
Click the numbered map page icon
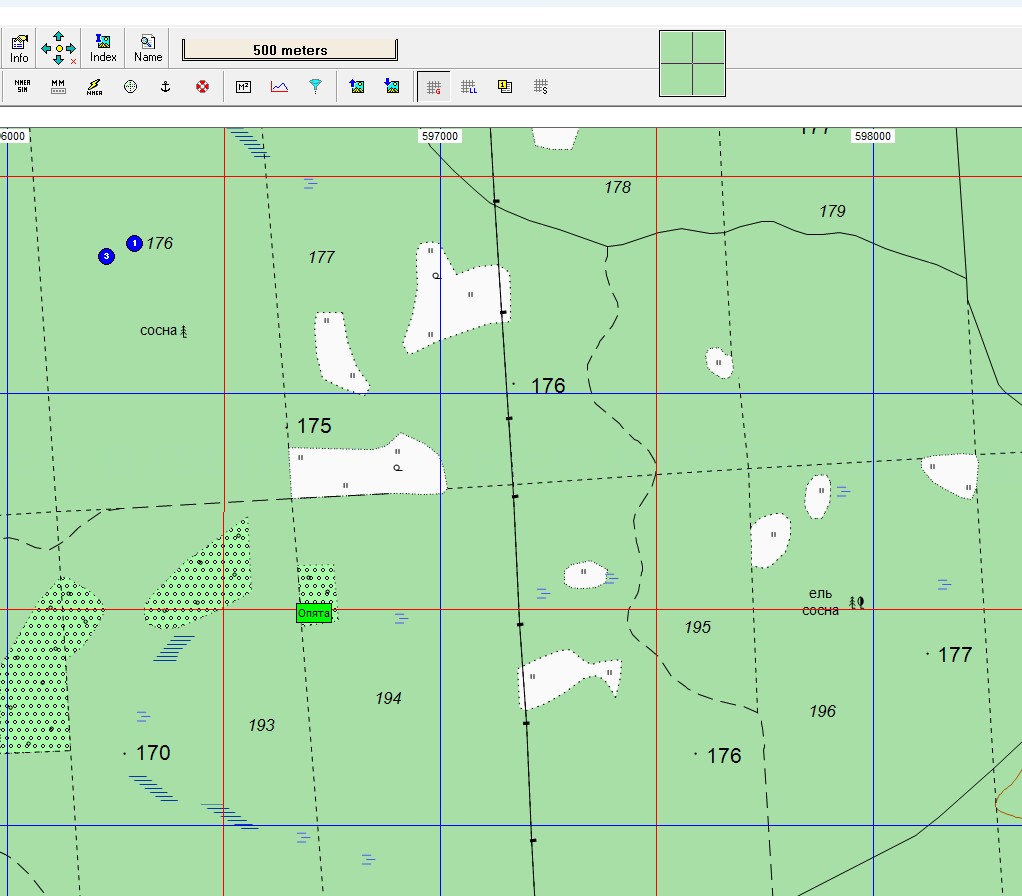pyautogui.click(x=504, y=87)
